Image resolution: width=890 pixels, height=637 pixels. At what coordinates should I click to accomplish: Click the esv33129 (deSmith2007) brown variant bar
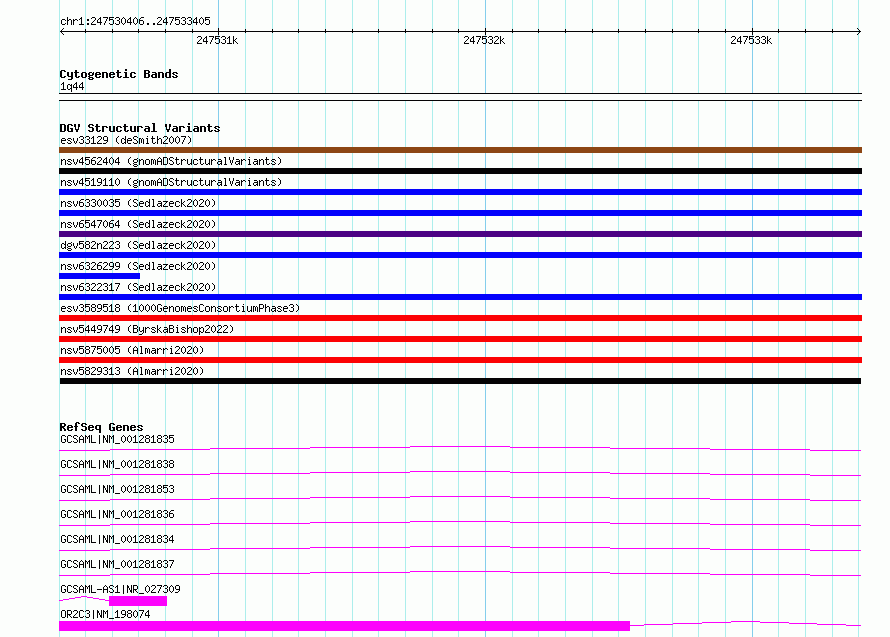coord(460,150)
